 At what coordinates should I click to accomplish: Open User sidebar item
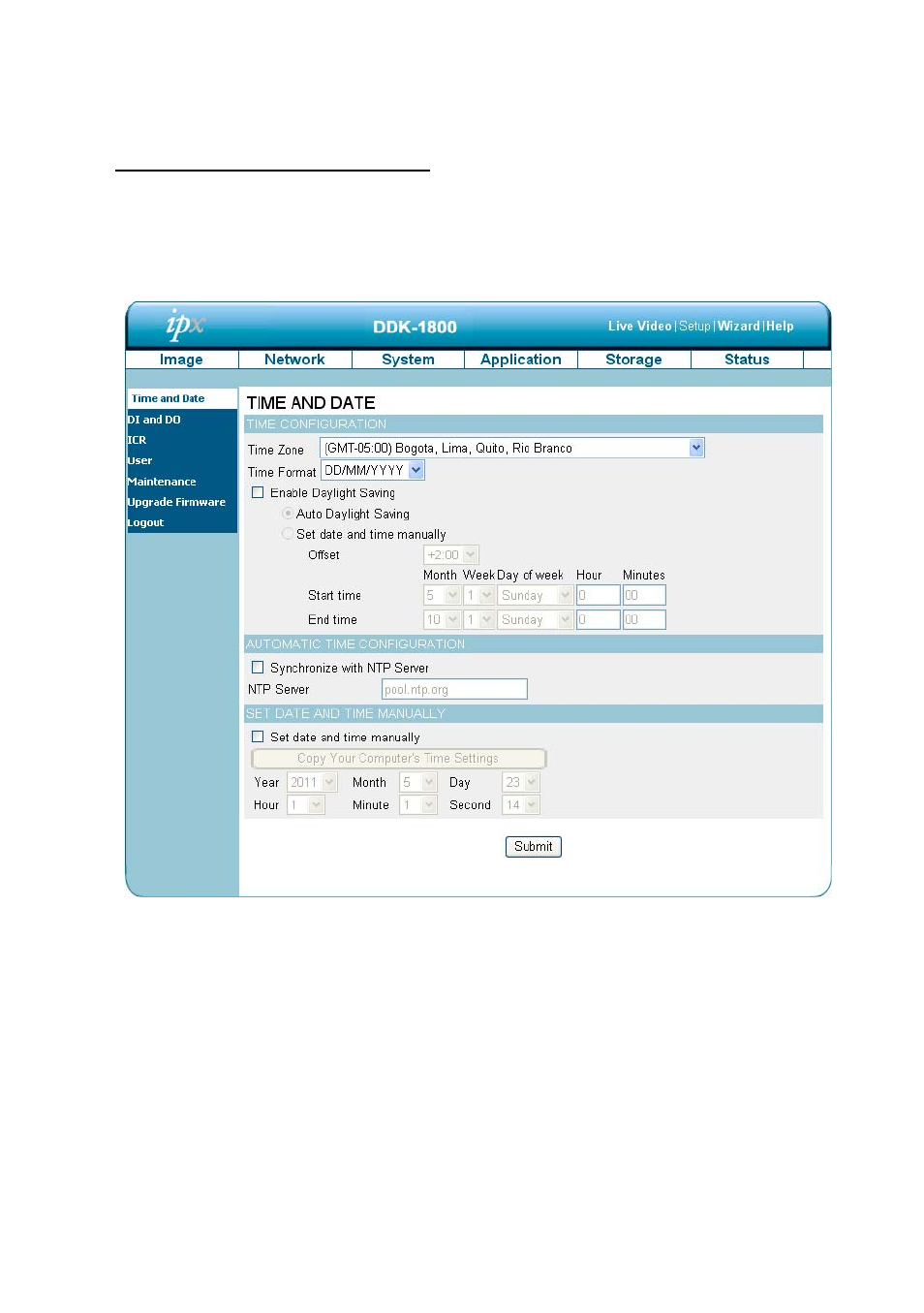(139, 460)
